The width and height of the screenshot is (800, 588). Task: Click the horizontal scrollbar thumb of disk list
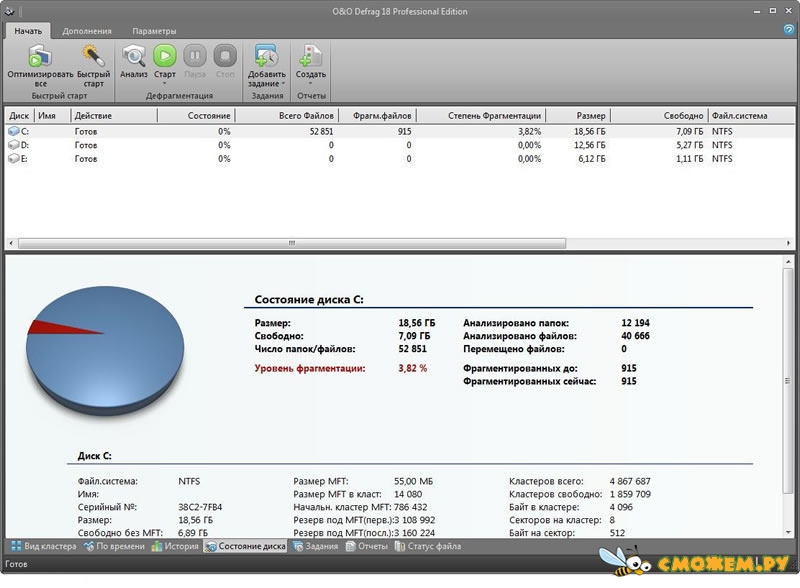click(x=292, y=243)
